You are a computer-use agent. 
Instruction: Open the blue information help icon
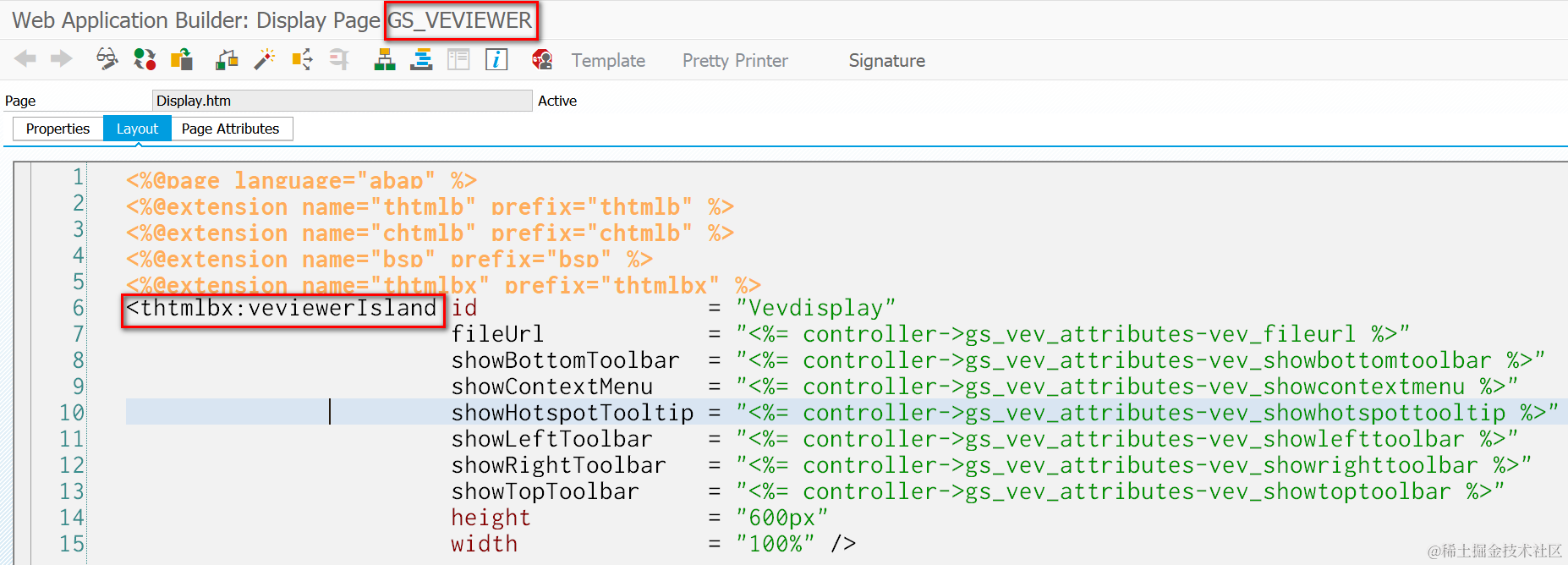click(496, 59)
